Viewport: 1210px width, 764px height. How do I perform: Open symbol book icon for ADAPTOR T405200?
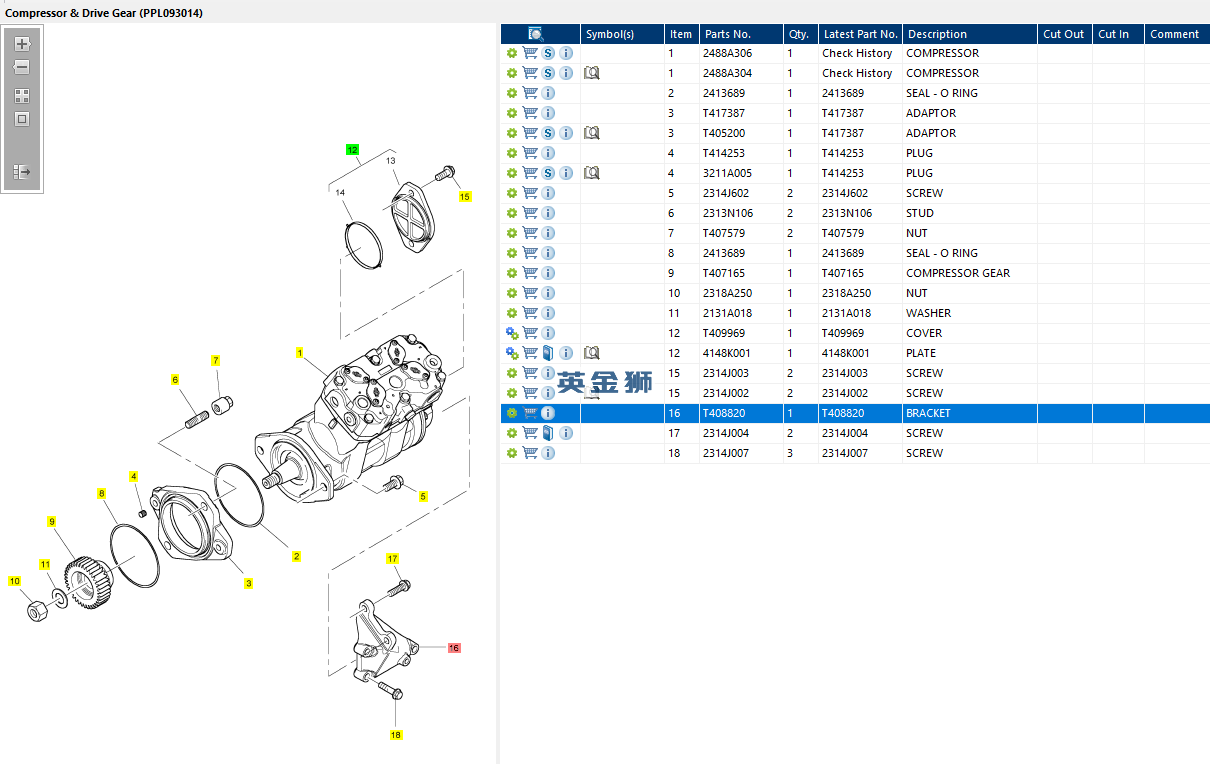tap(592, 133)
